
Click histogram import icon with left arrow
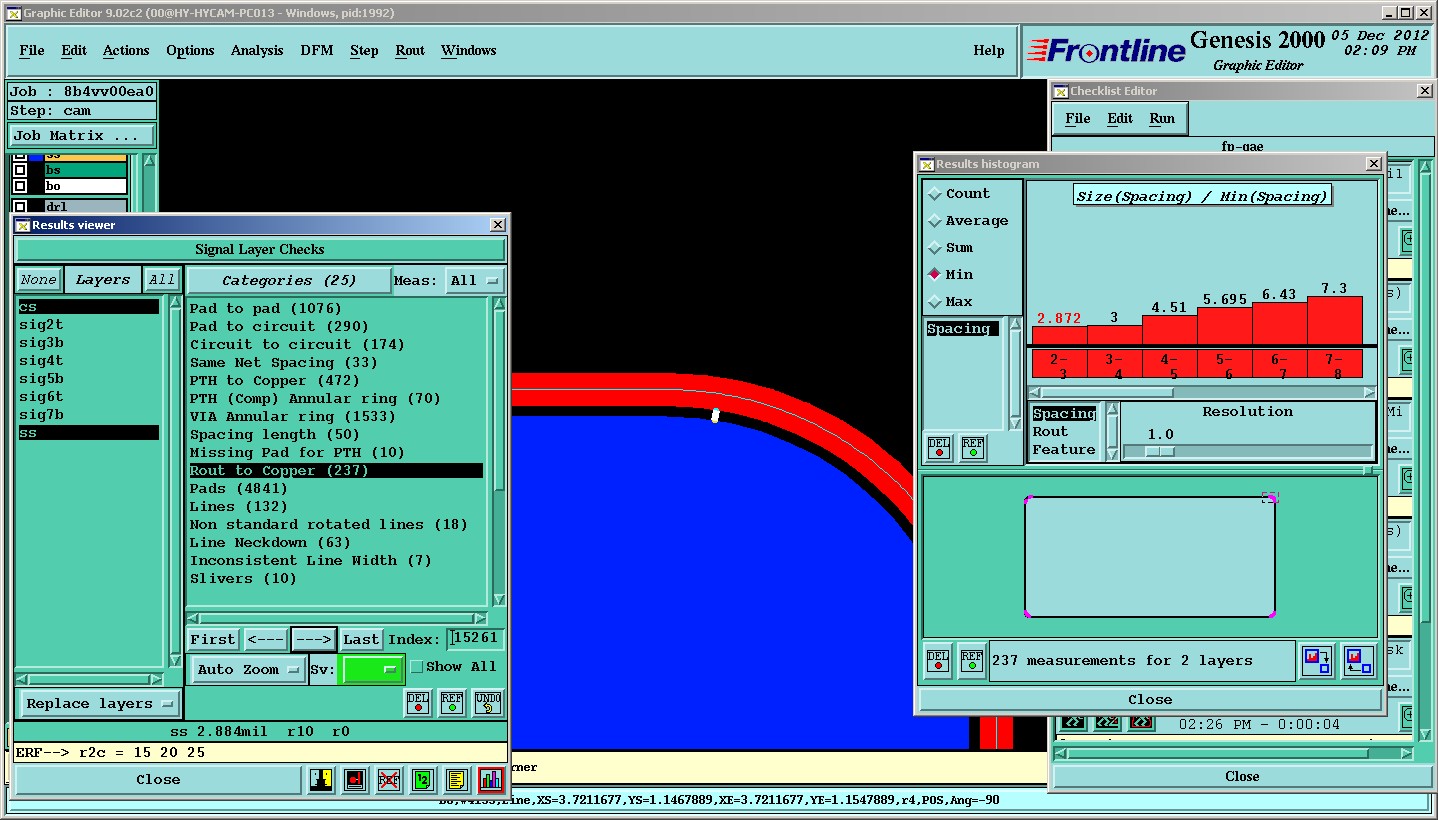pyautogui.click(x=1358, y=661)
